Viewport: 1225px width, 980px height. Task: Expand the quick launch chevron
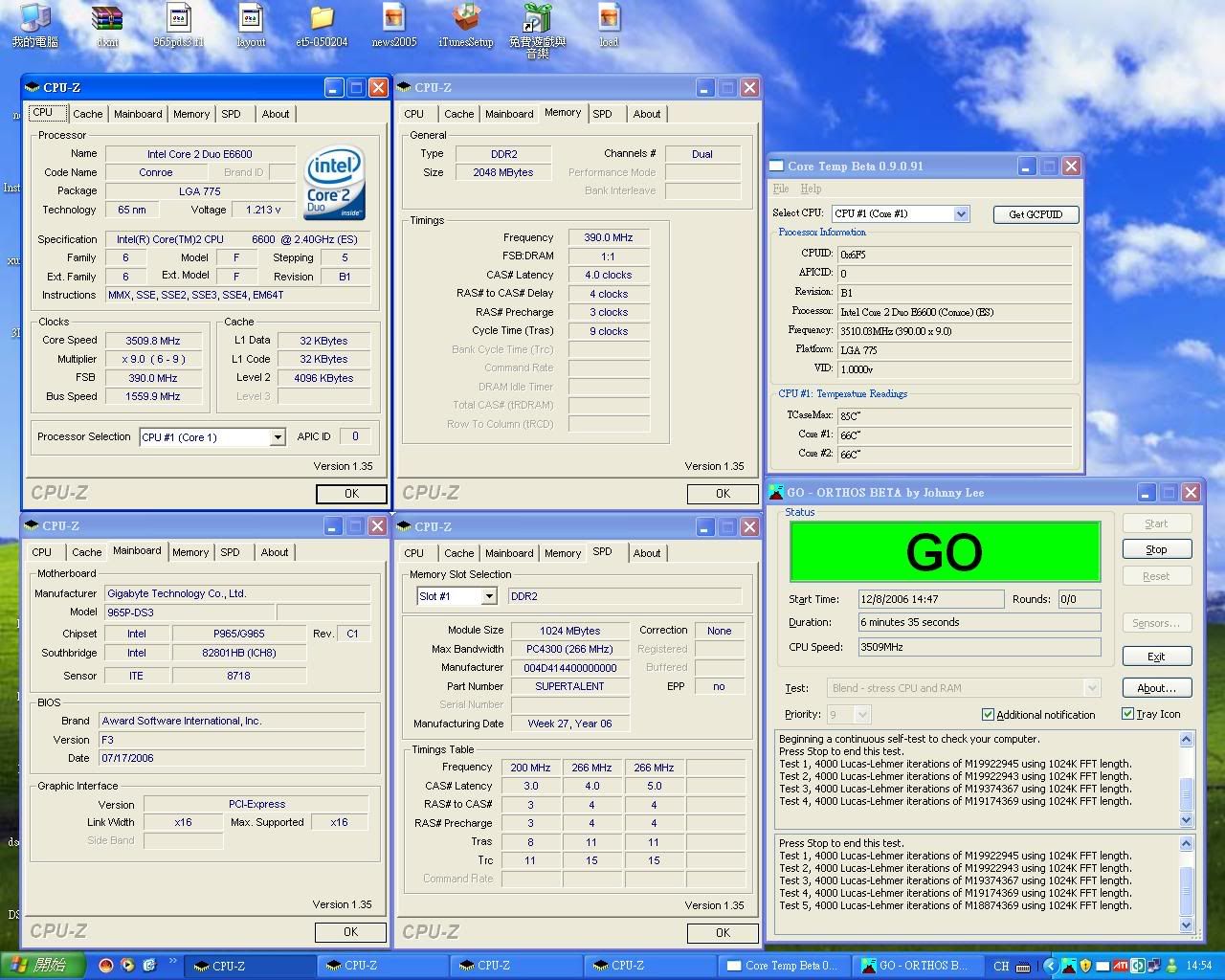[x=173, y=961]
